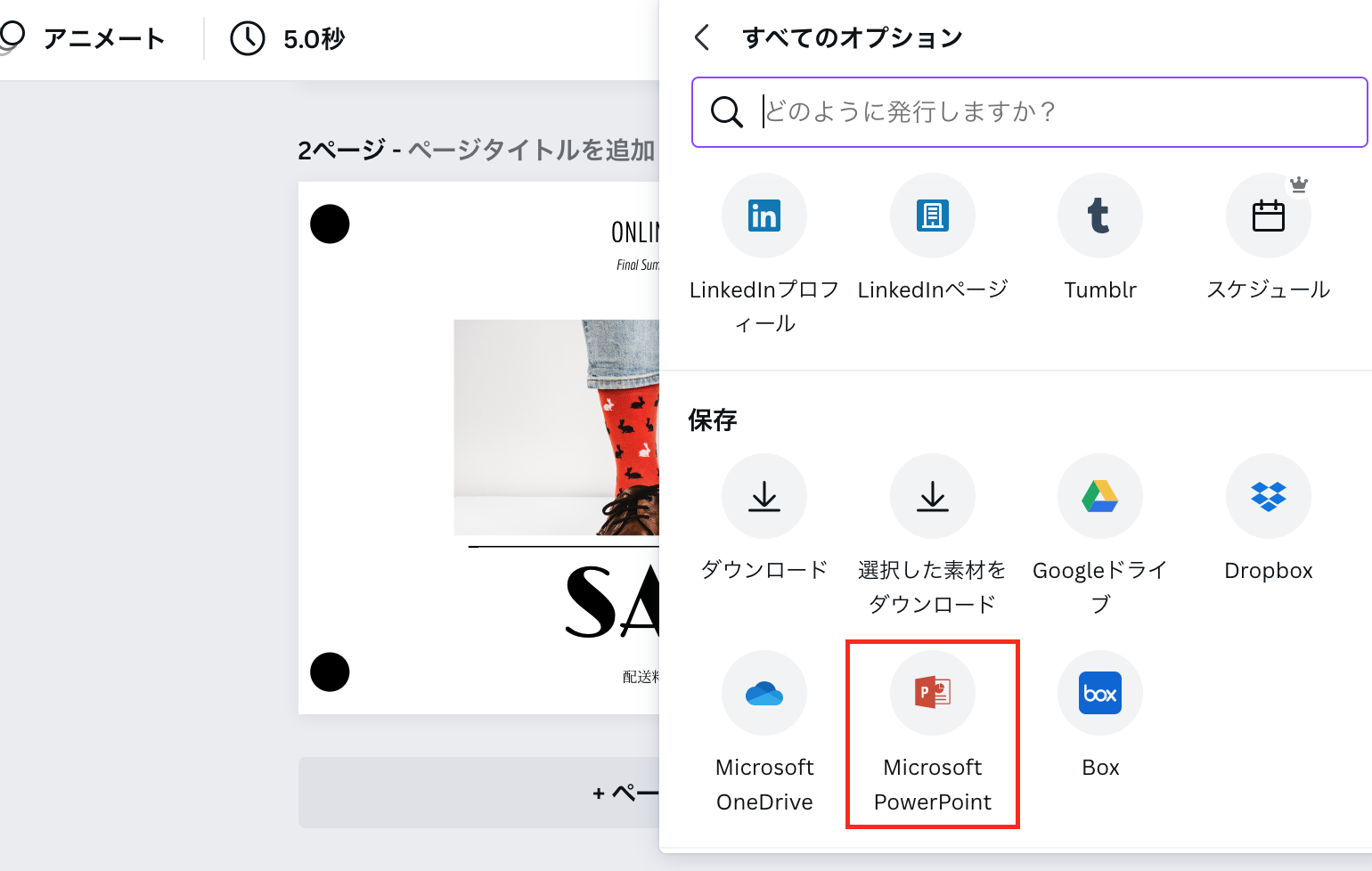The height and width of the screenshot is (871, 1372).
Task: Open the スケジュール calendar option
Action: (1269, 216)
